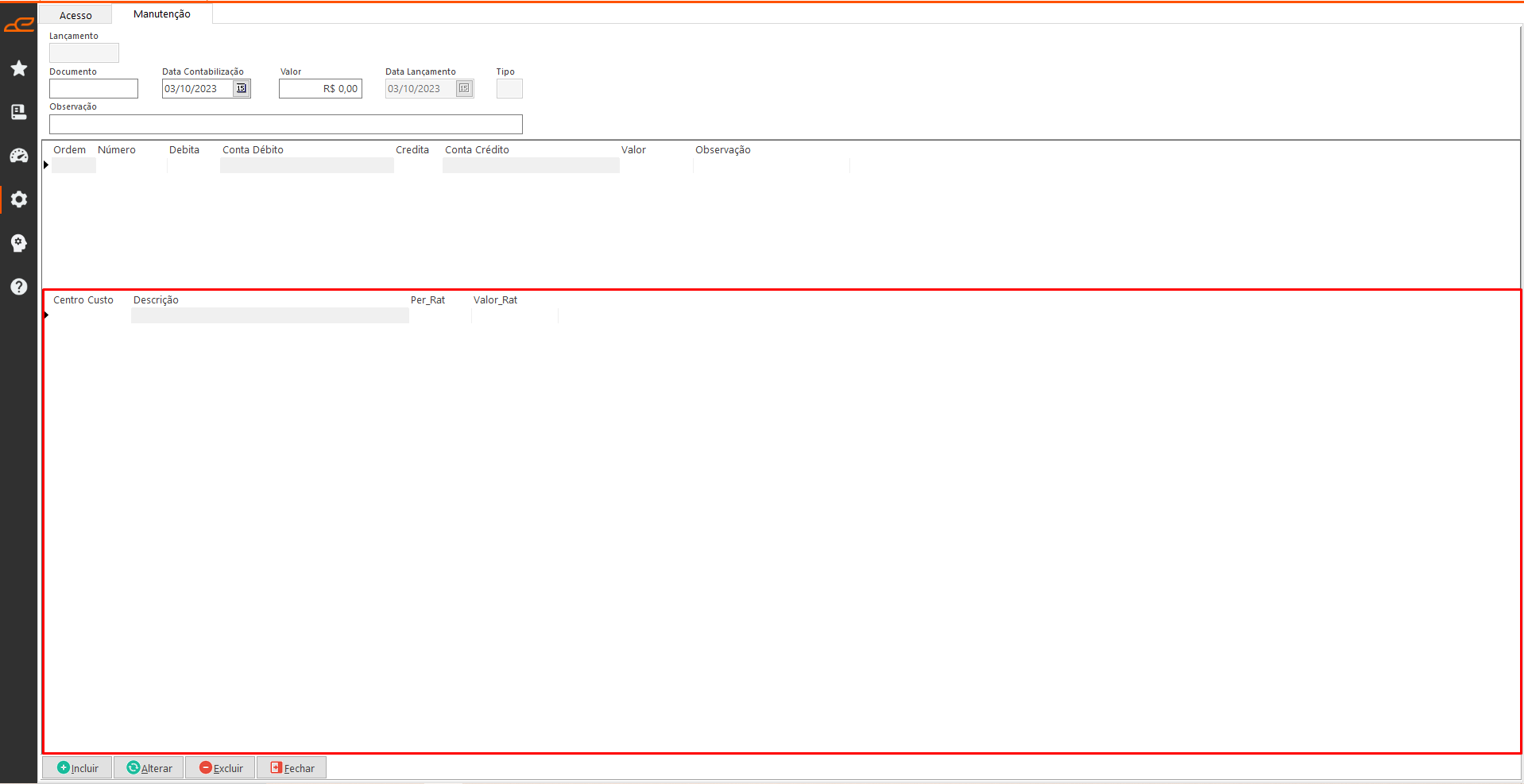The width and height of the screenshot is (1524, 784).
Task: Open the Data Contabilização calendar picker
Action: pyautogui.click(x=242, y=89)
